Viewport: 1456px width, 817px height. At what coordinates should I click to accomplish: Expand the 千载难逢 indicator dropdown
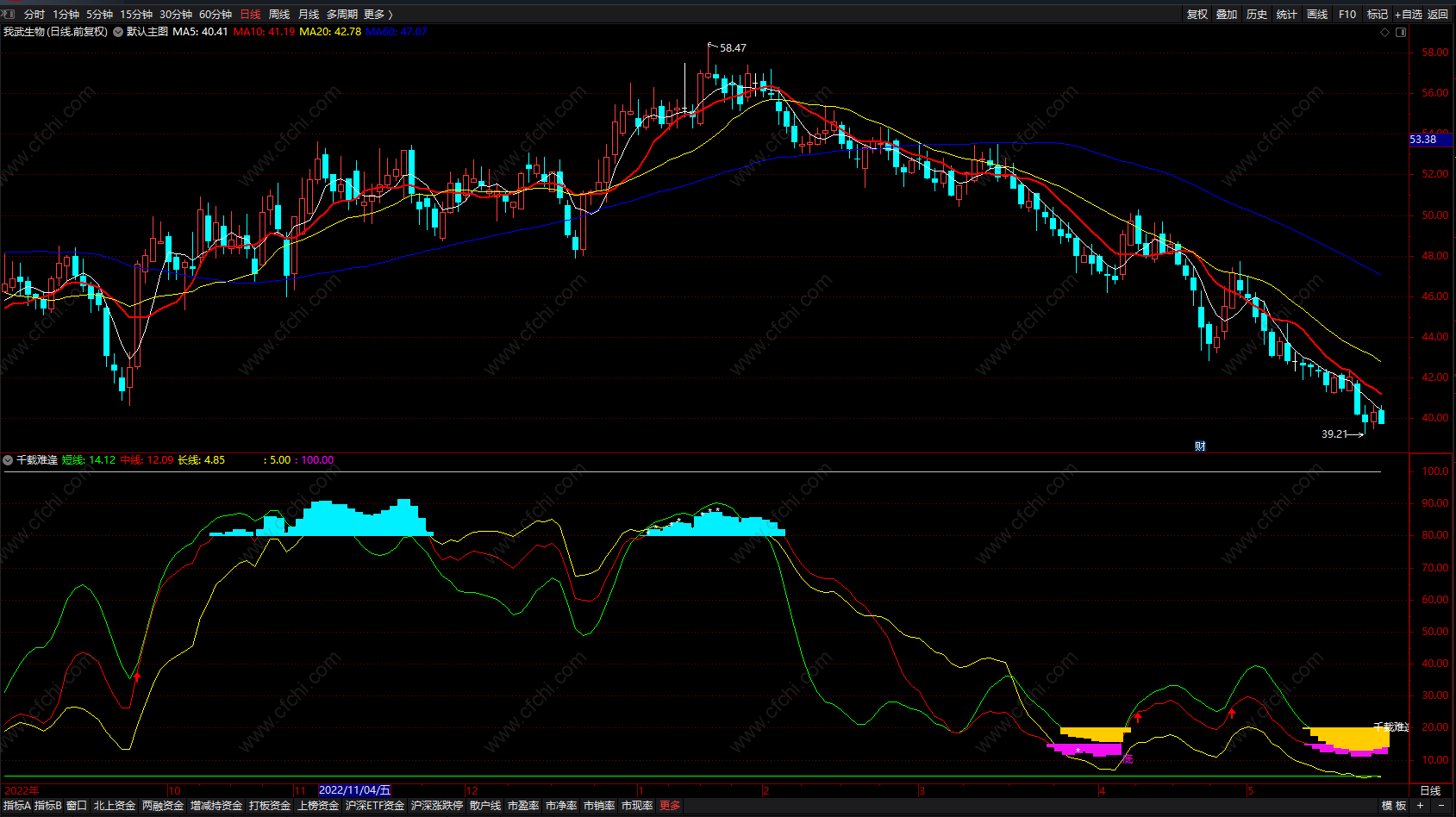(8, 460)
